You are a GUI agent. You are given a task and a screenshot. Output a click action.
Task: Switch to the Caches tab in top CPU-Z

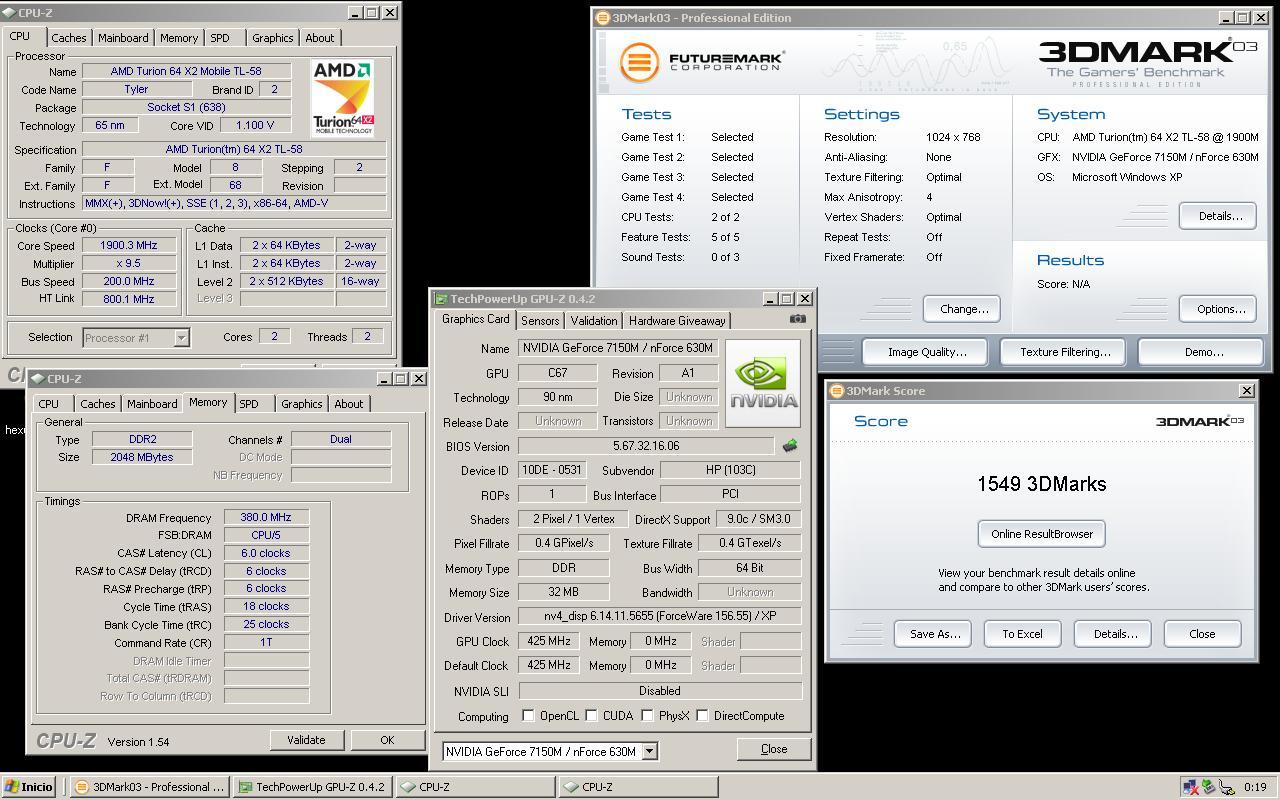click(x=69, y=38)
